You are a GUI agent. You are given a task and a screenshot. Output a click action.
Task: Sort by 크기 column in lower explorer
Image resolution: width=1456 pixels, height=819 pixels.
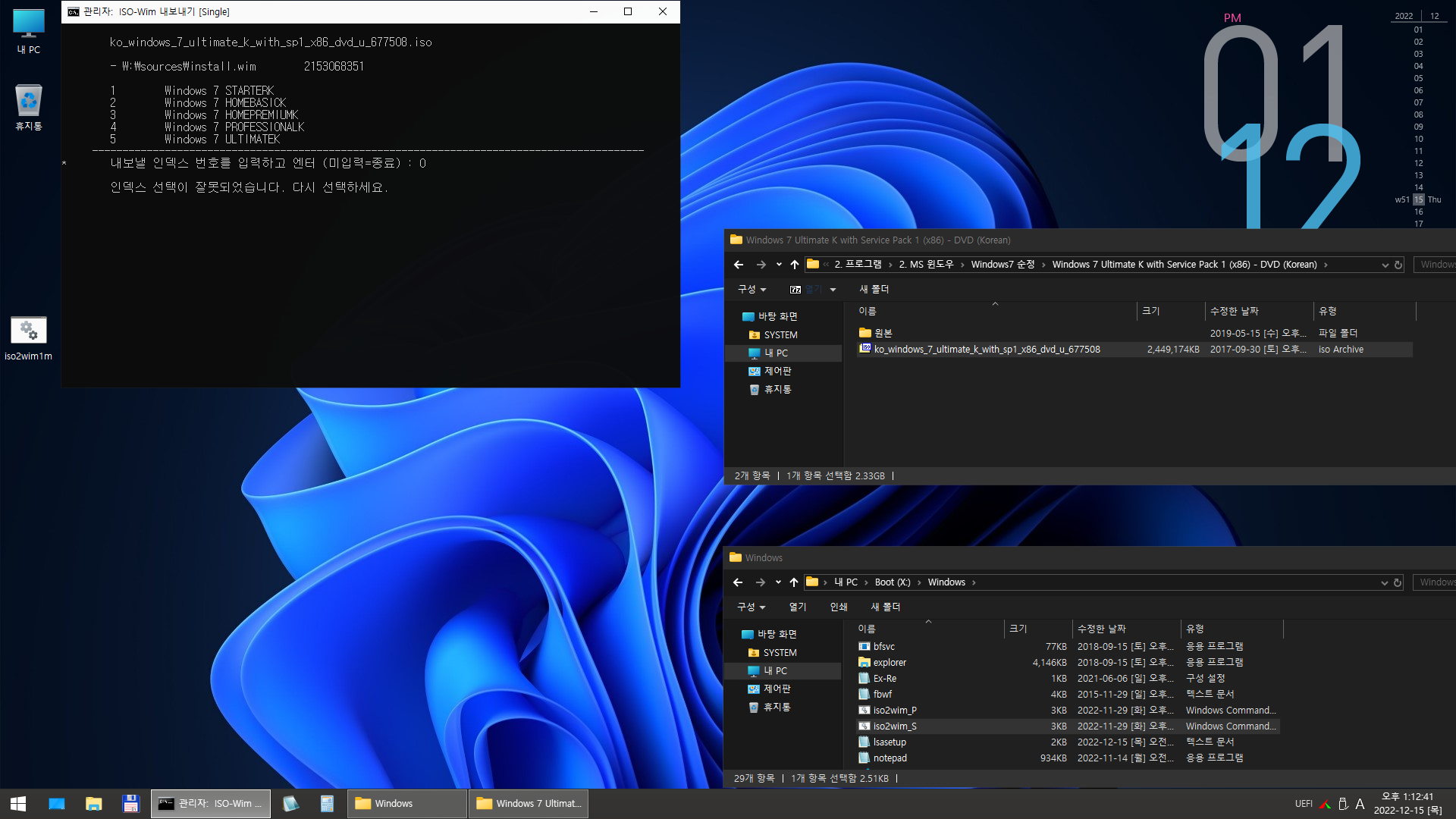1038,629
